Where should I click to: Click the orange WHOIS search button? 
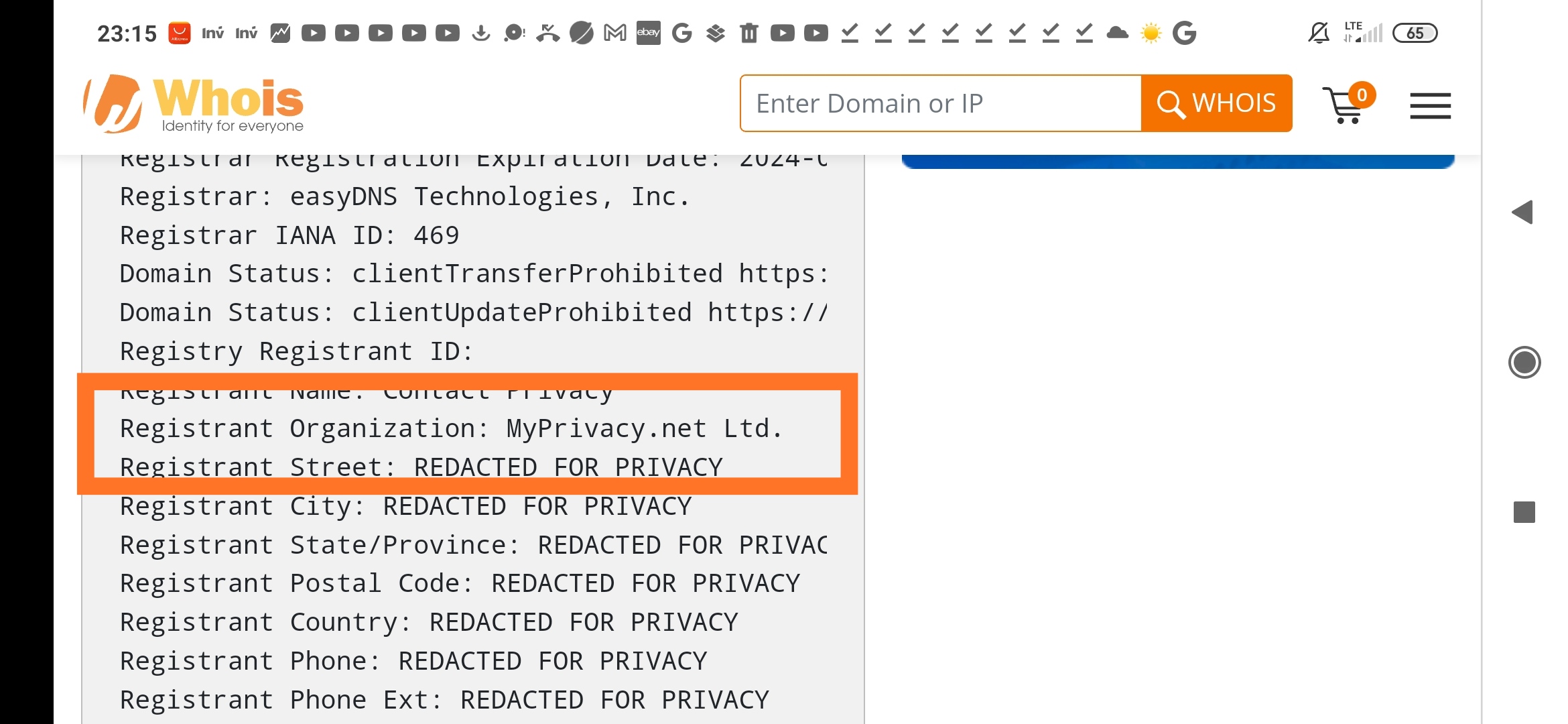tap(1217, 102)
